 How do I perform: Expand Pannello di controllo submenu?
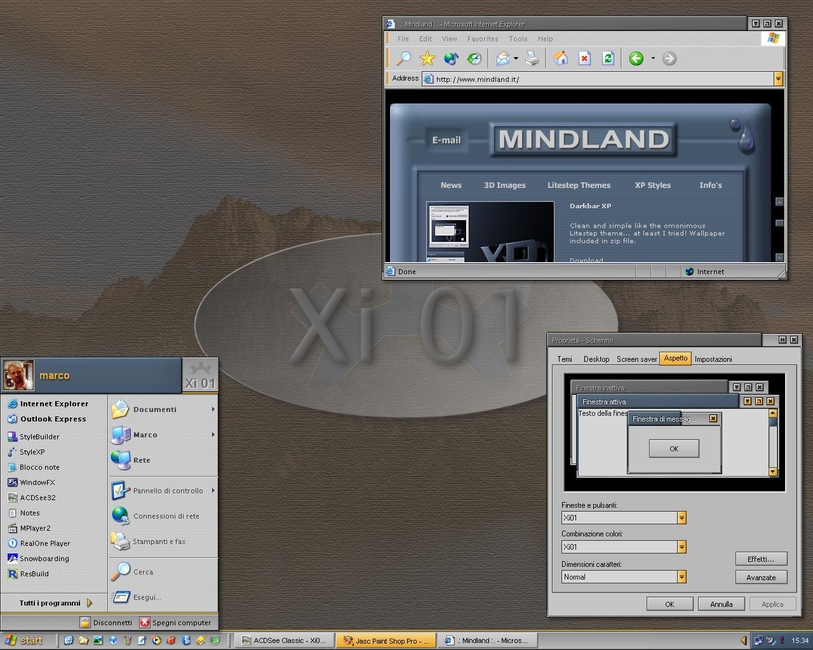coord(163,490)
